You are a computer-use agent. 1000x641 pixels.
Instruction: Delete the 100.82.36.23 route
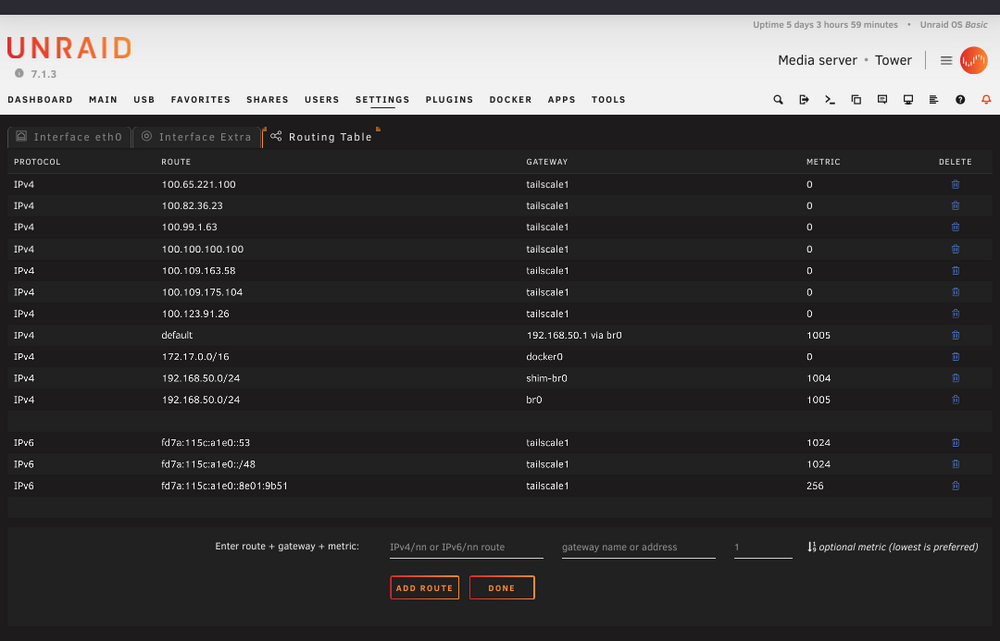(x=955, y=205)
